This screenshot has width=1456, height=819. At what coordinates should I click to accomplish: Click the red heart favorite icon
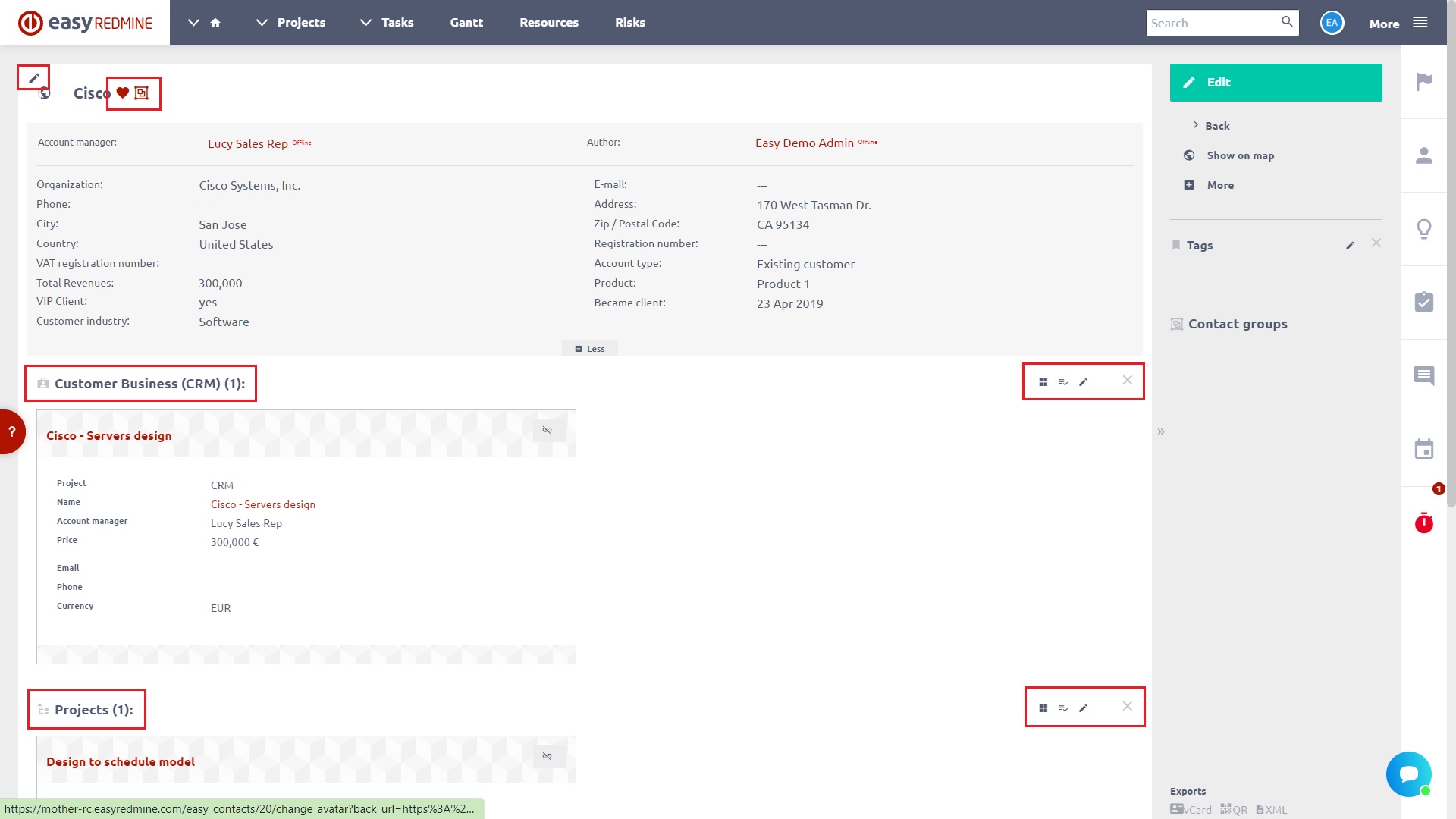122,93
